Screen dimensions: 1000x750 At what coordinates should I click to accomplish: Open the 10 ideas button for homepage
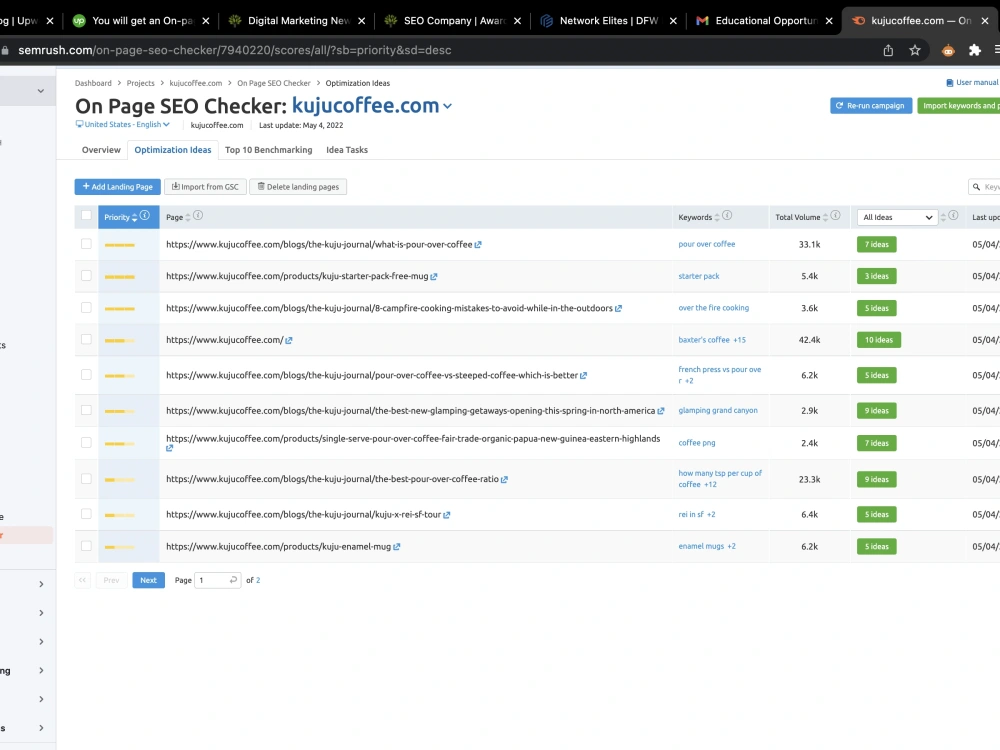point(878,340)
